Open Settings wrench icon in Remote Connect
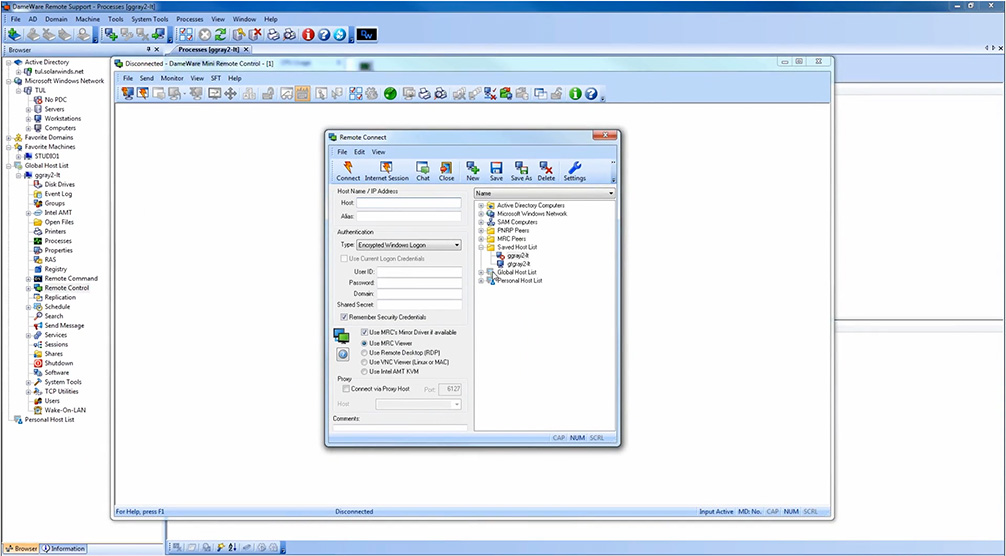The width and height of the screenshot is (1006, 556). pyautogui.click(x=574, y=171)
